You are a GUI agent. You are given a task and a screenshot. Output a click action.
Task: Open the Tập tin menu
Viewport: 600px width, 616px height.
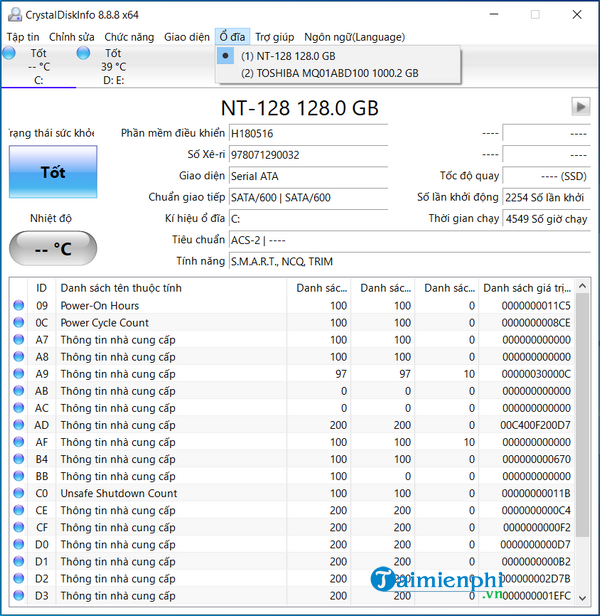(x=23, y=37)
